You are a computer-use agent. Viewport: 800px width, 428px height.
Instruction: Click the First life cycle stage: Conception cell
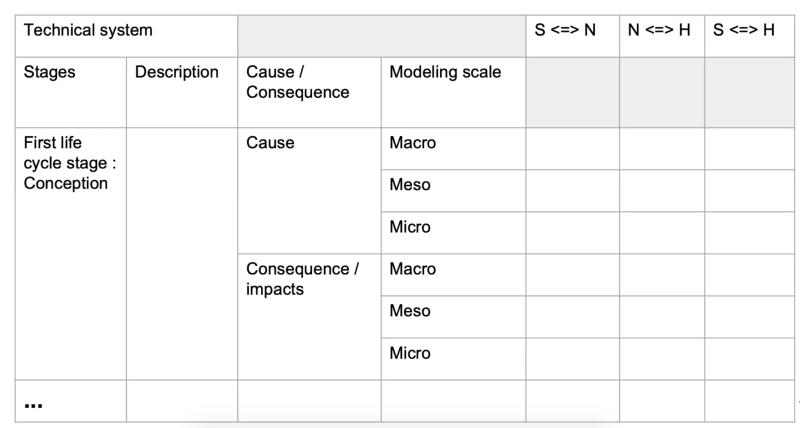(x=71, y=254)
